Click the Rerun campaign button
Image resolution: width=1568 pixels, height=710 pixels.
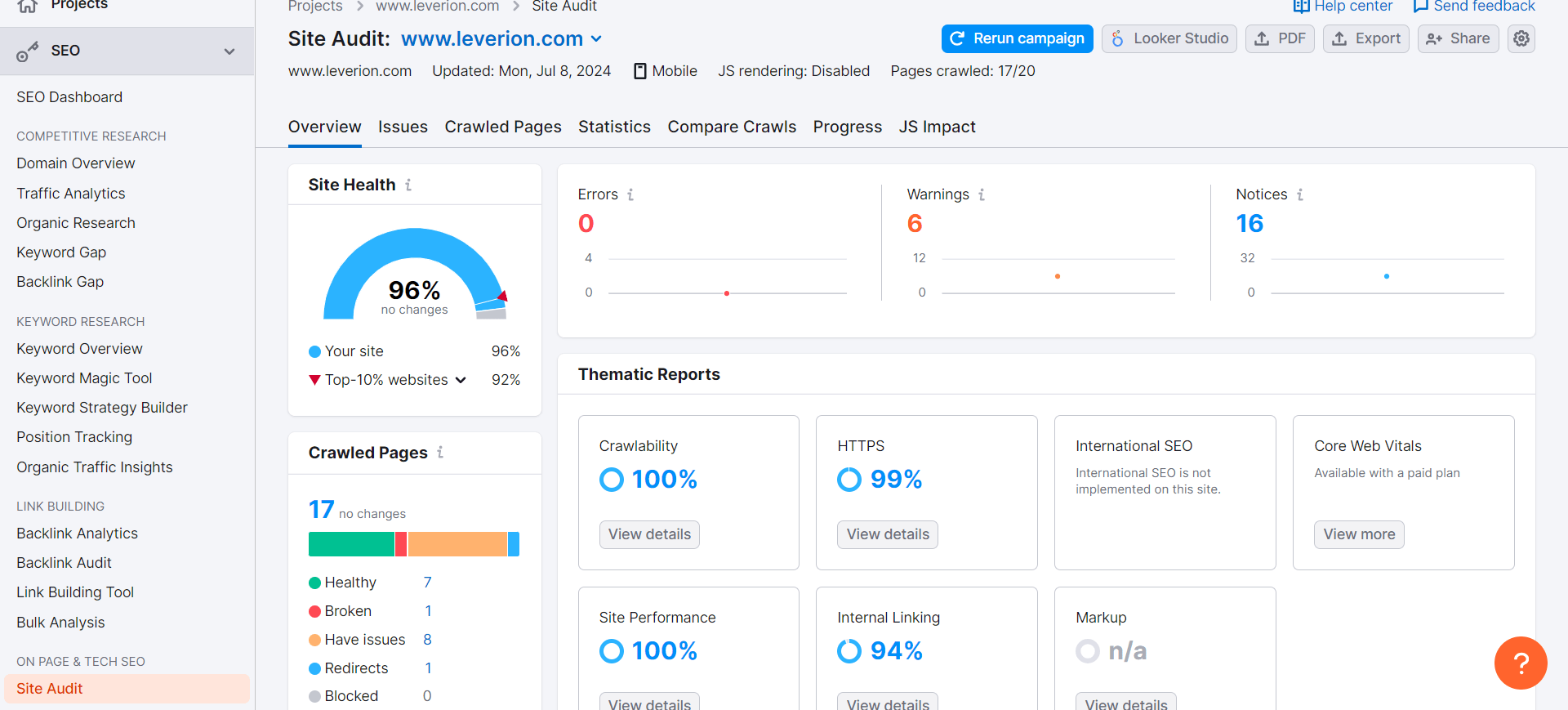[1017, 38]
